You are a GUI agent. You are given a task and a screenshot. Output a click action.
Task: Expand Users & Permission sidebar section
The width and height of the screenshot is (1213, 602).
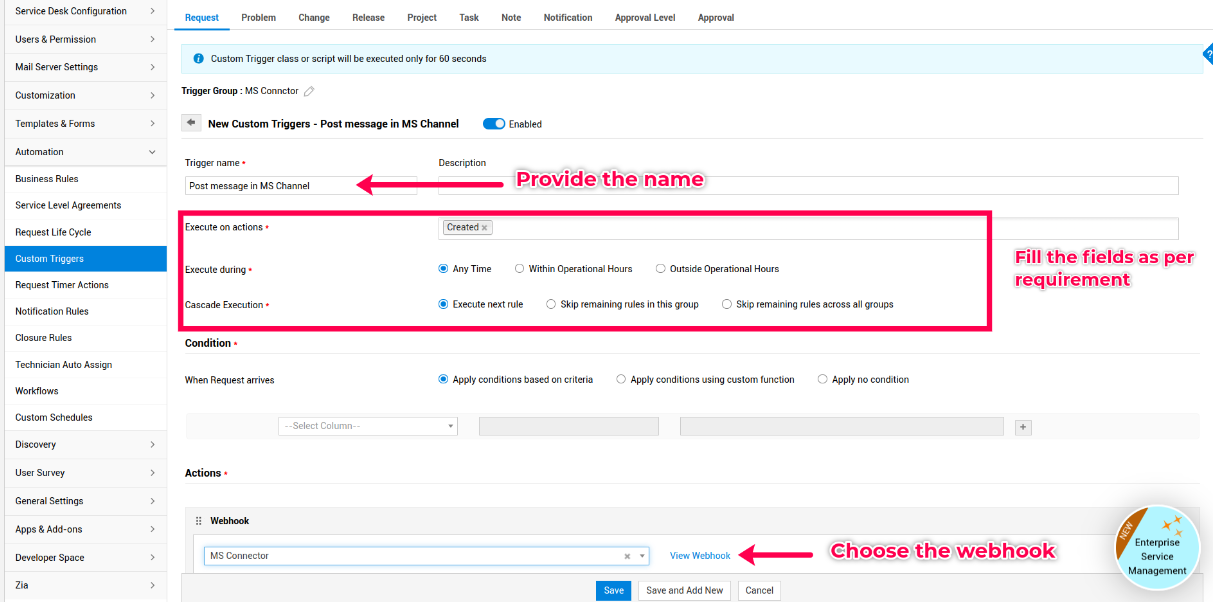click(83, 39)
